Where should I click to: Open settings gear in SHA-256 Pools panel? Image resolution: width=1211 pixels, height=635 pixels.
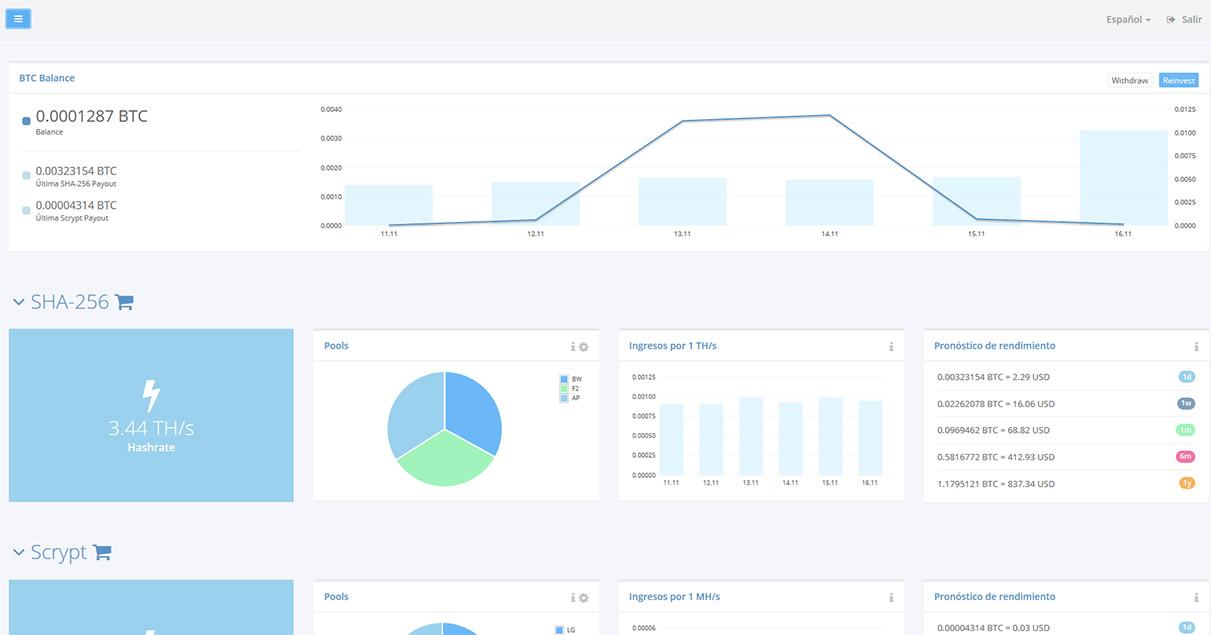(x=584, y=346)
